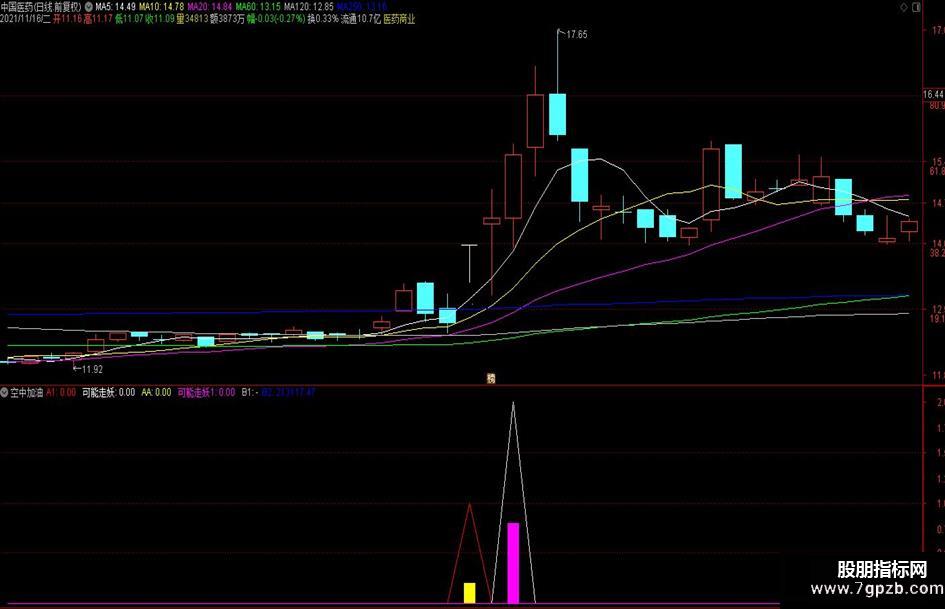
Task: Click the MA10: 14.78 label
Action: coord(162,7)
